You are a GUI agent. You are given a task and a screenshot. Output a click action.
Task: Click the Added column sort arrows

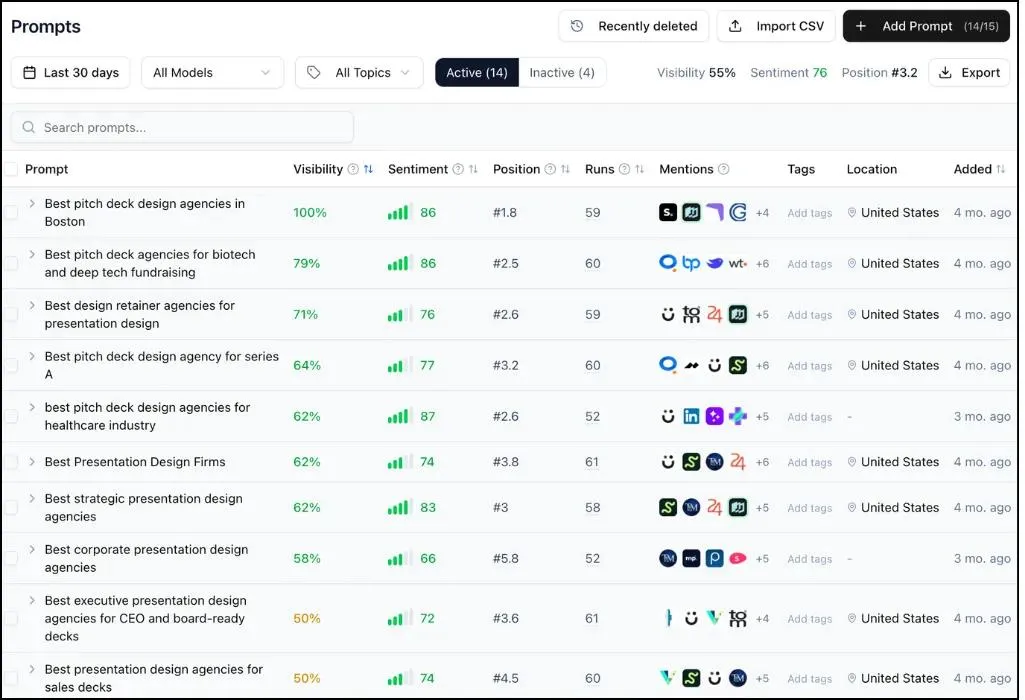pyautogui.click(x=1001, y=169)
